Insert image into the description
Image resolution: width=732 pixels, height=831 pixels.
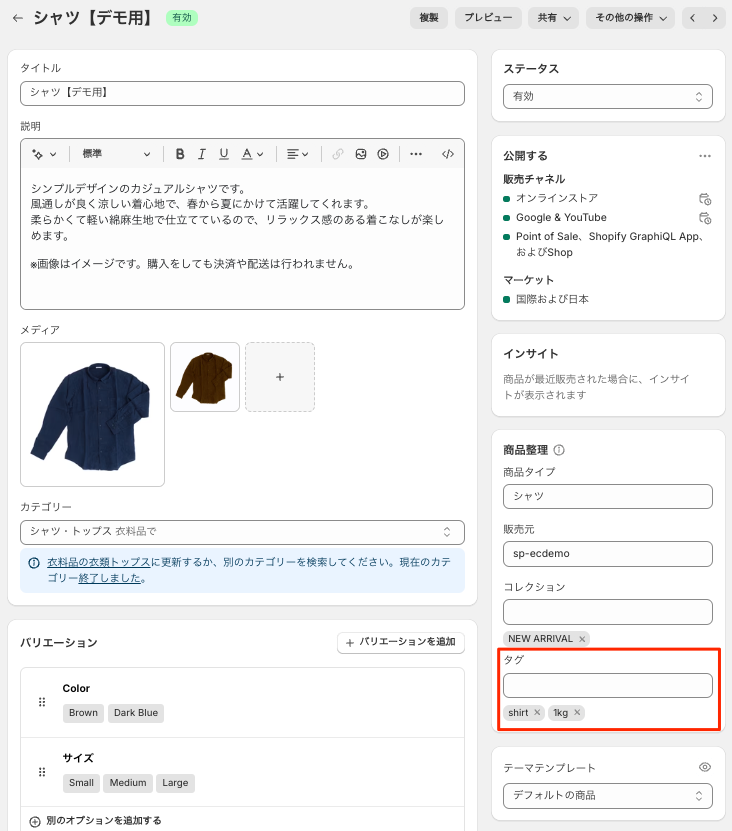click(360, 154)
